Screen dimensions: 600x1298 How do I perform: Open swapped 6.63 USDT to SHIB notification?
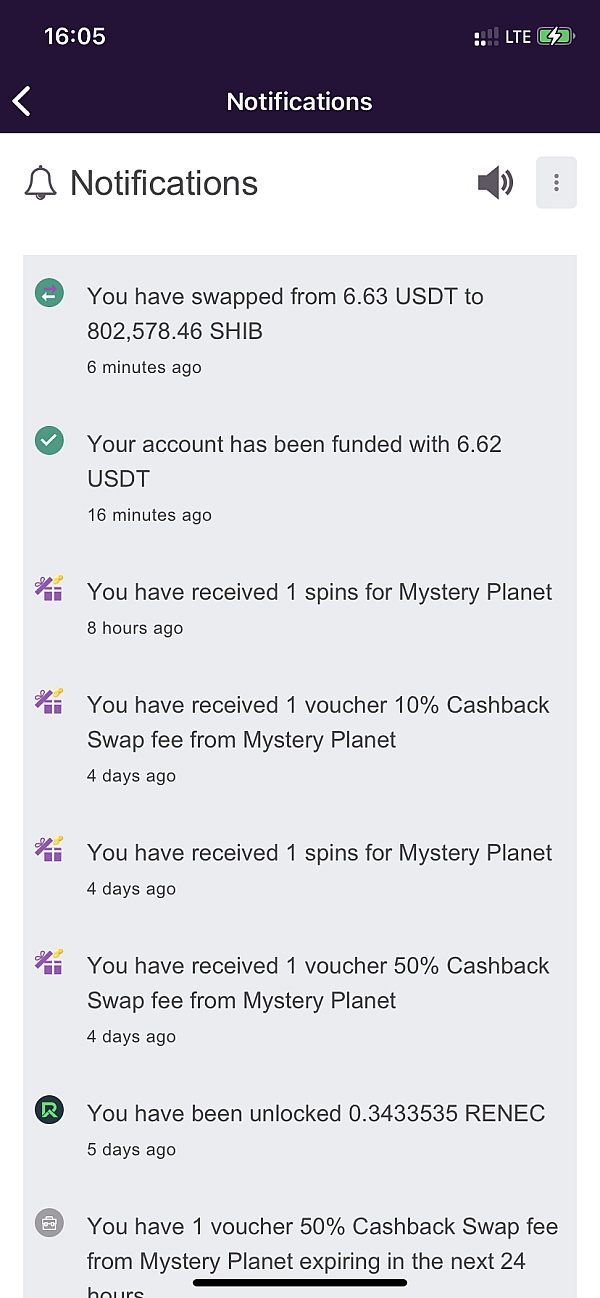285,313
